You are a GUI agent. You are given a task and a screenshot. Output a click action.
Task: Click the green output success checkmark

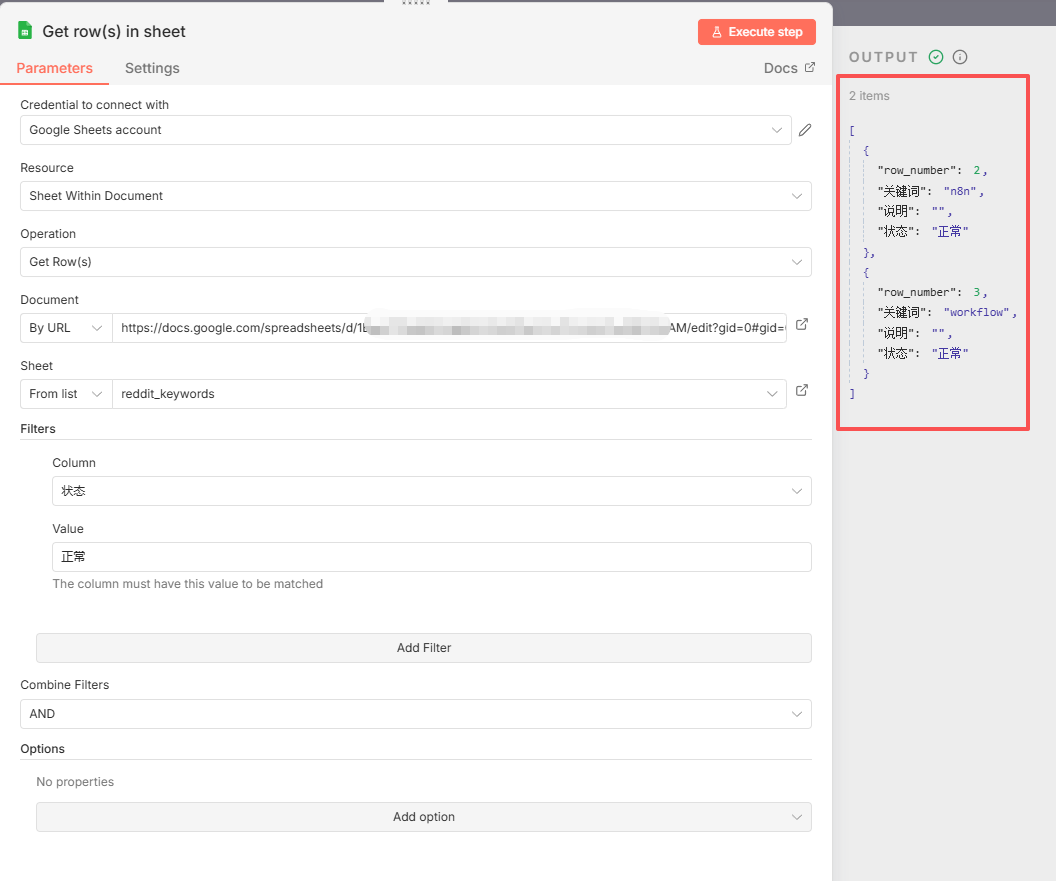(936, 57)
